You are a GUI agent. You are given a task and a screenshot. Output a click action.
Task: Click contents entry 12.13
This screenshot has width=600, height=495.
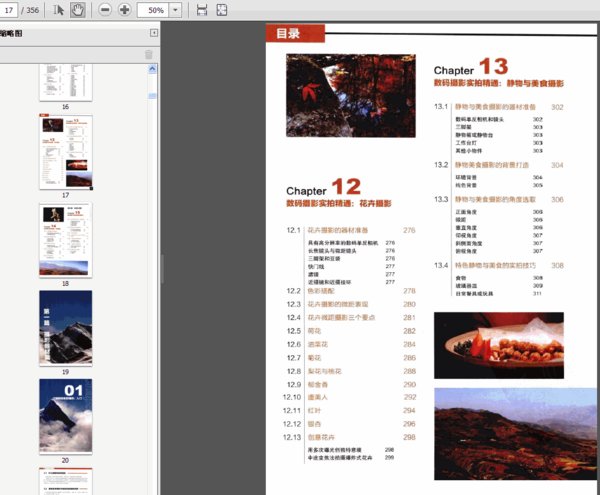(349, 438)
